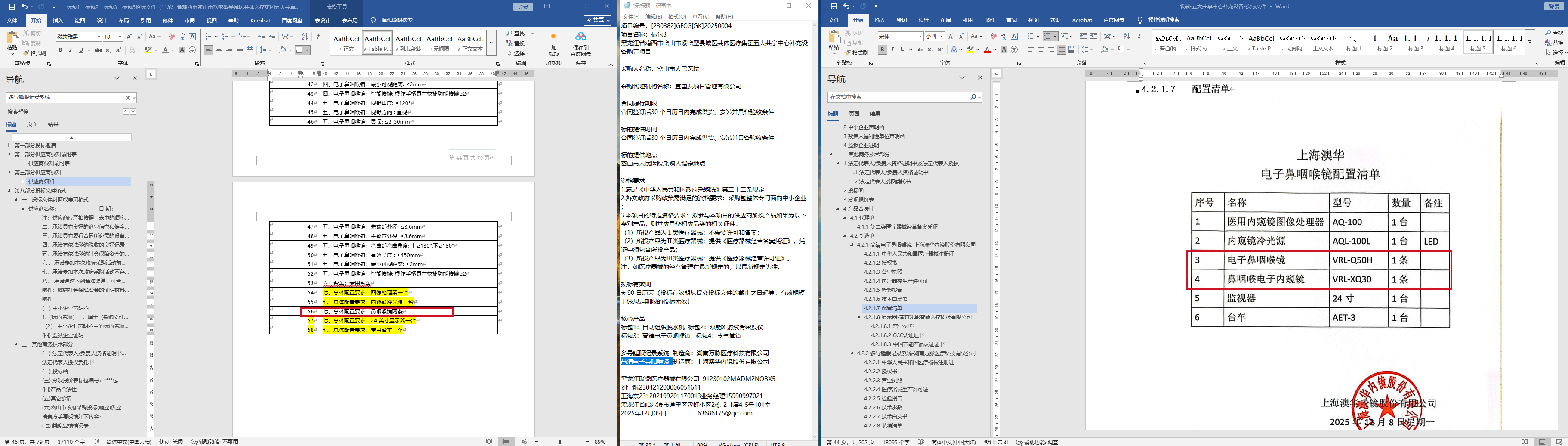The height and width of the screenshot is (446, 1568).
Task: Toggle Italic in left Word ribbon
Action: (x=71, y=50)
